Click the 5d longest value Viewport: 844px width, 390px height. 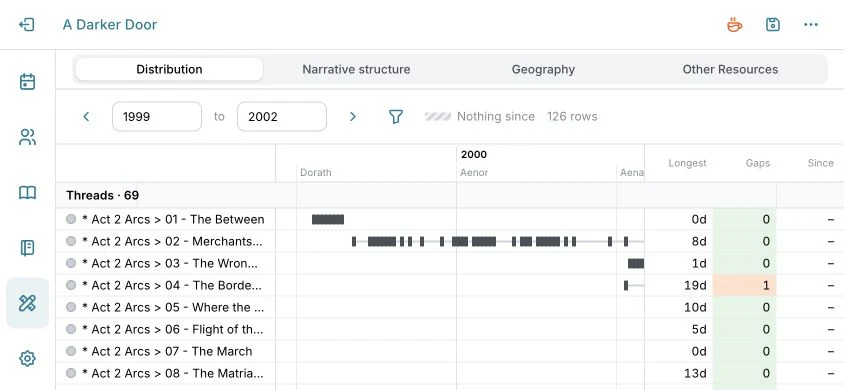[699, 329]
